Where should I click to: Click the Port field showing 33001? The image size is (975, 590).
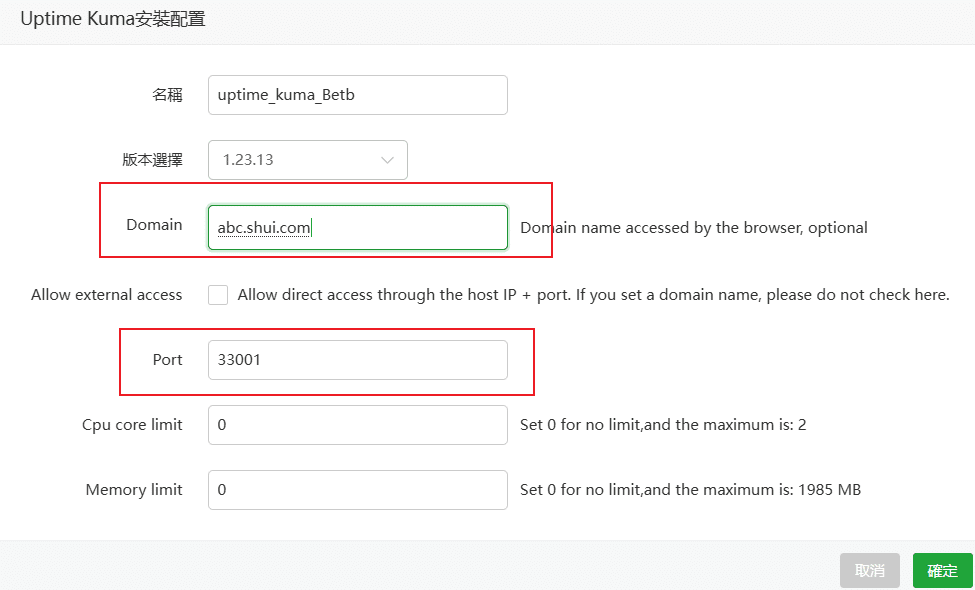pyautogui.click(x=357, y=360)
